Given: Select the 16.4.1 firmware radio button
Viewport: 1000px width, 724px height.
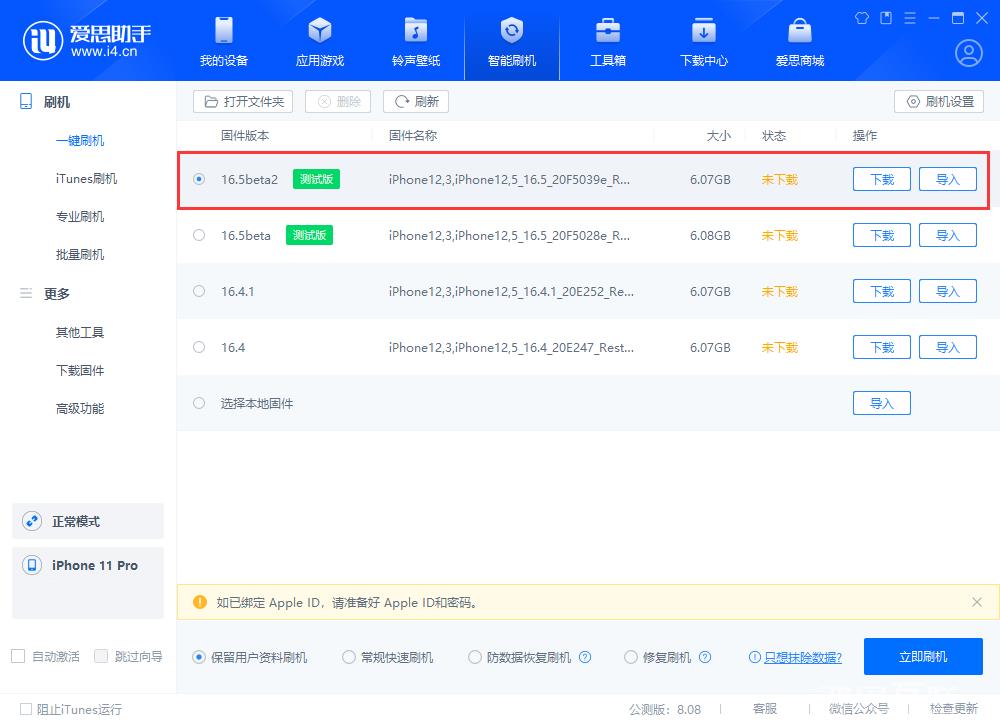Looking at the screenshot, I should [198, 291].
